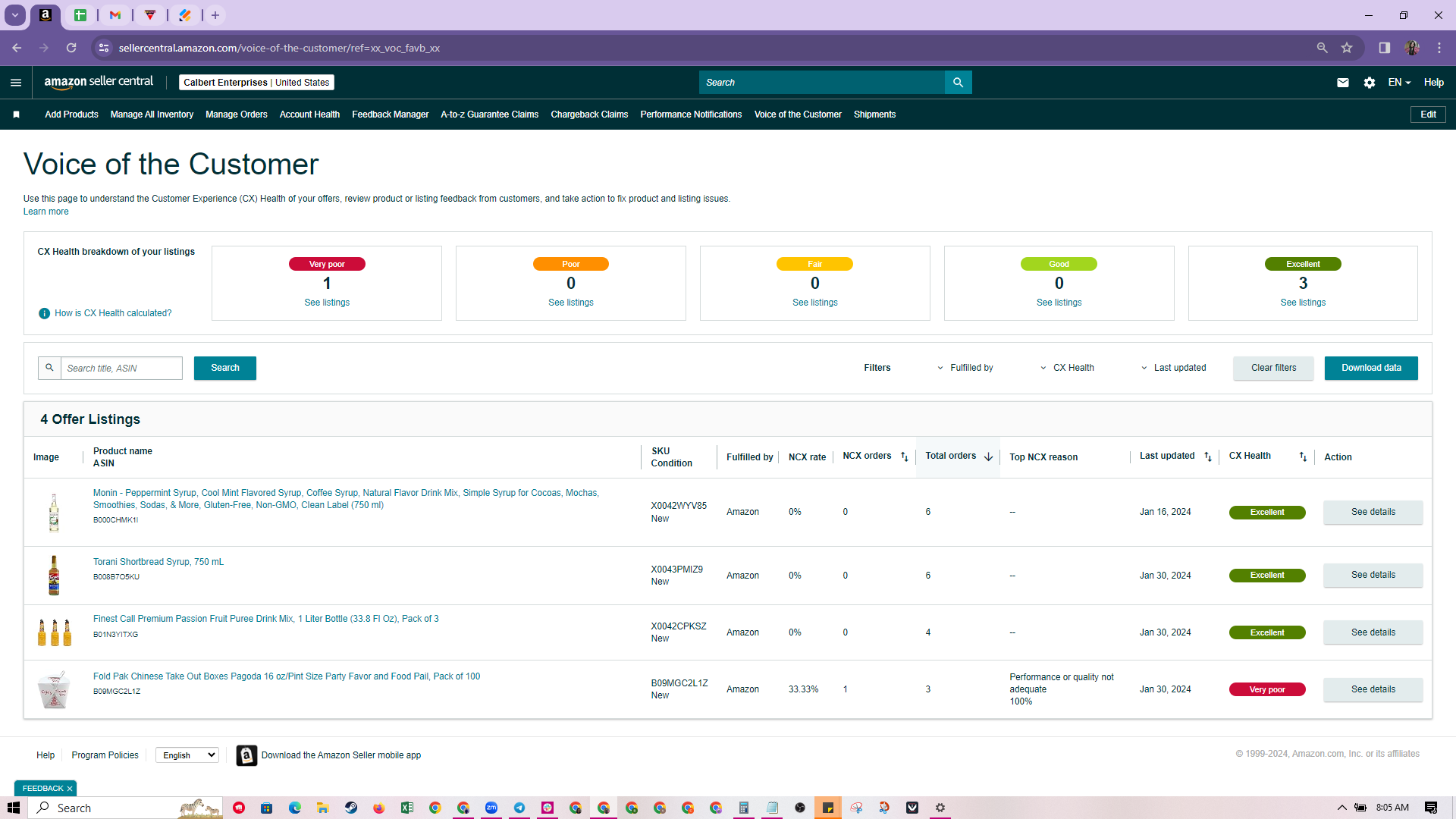Click the Edit favorites button

(1429, 115)
